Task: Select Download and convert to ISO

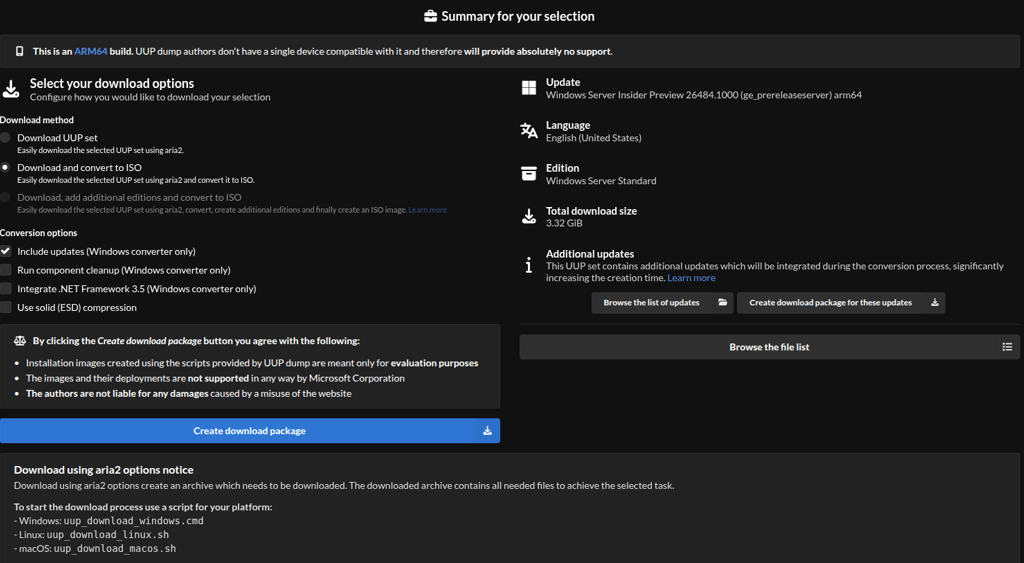Action: pyautogui.click(x=6, y=168)
